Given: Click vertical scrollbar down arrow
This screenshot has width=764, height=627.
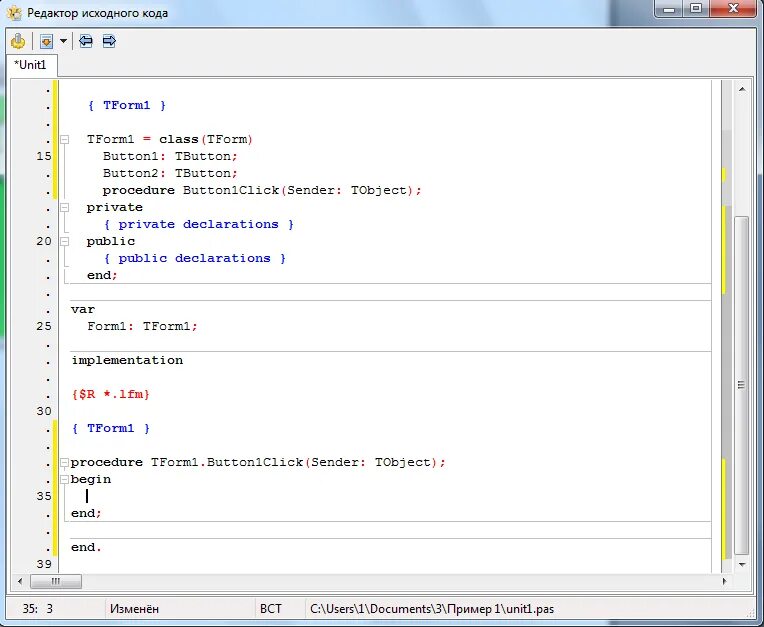Looking at the screenshot, I should coord(742,565).
